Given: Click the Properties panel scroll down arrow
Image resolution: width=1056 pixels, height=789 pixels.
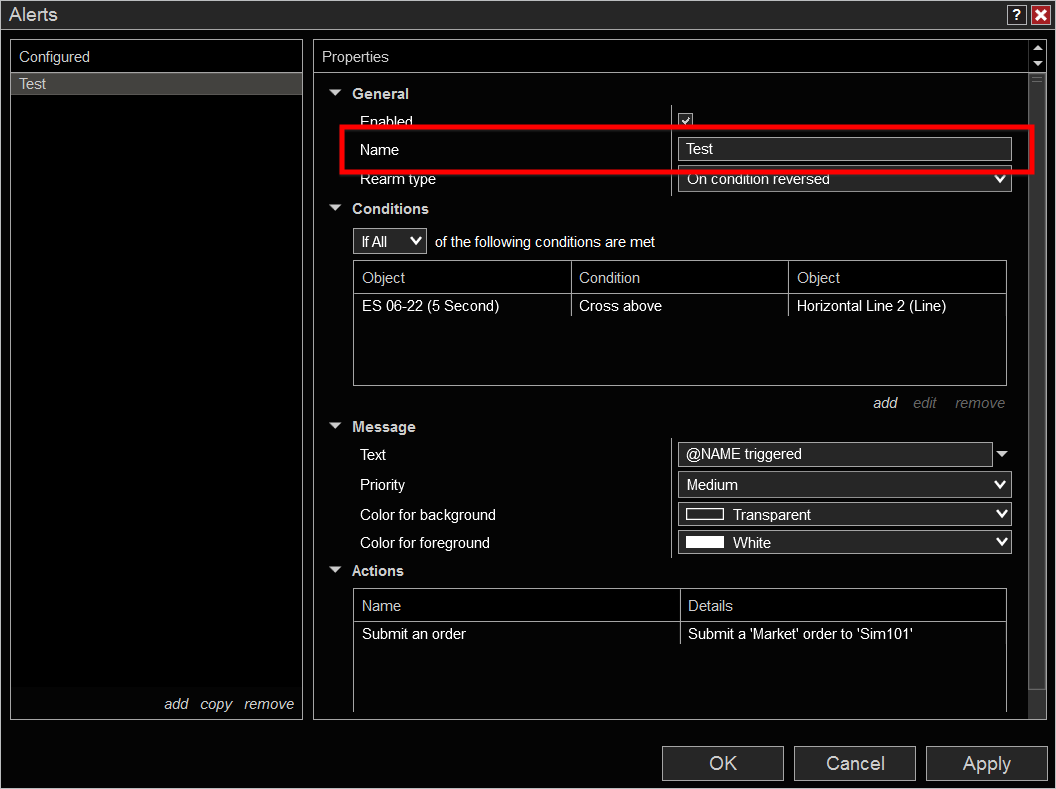Looking at the screenshot, I should pyautogui.click(x=1038, y=63).
